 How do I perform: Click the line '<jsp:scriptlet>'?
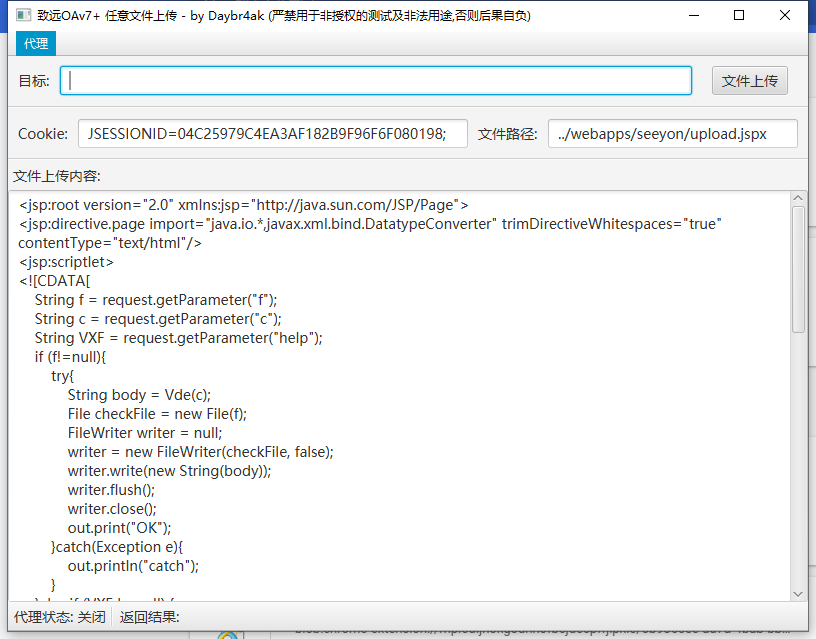[66, 262]
